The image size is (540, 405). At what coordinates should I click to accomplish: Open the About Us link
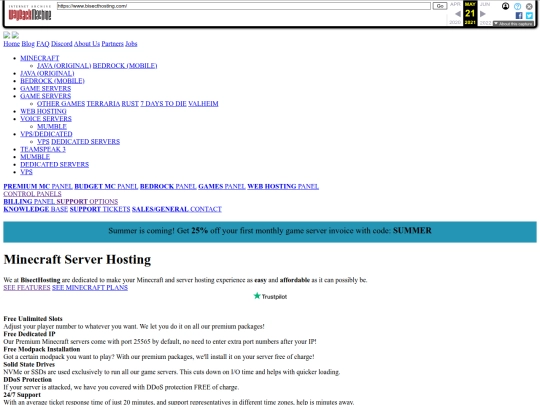tap(87, 44)
